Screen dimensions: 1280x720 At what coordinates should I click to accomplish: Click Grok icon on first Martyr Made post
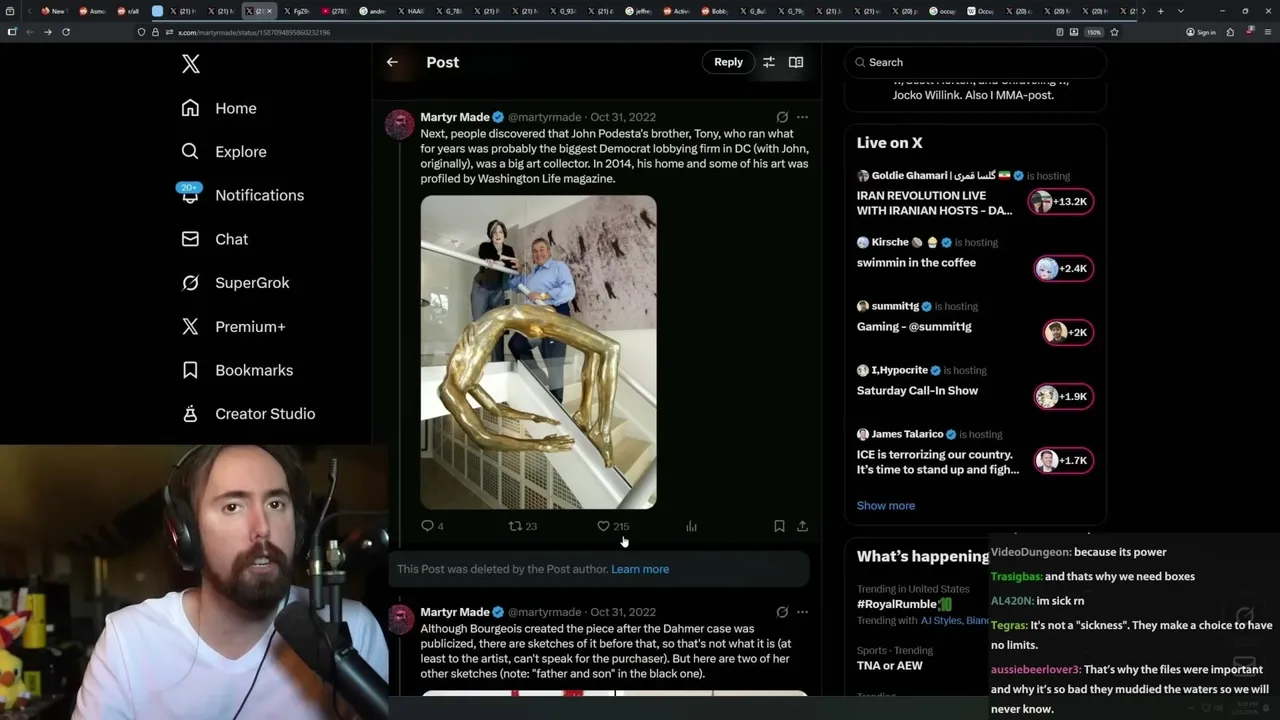[782, 117]
